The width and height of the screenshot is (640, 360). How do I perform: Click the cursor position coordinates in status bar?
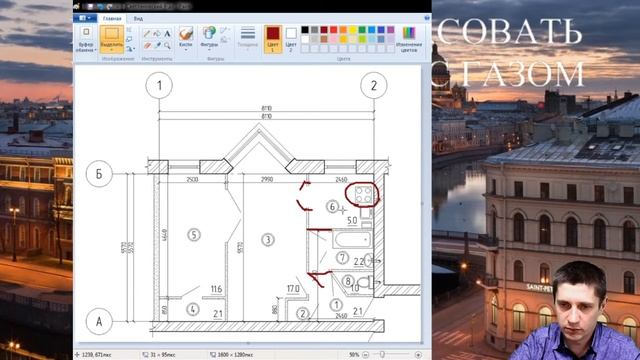tap(97, 355)
